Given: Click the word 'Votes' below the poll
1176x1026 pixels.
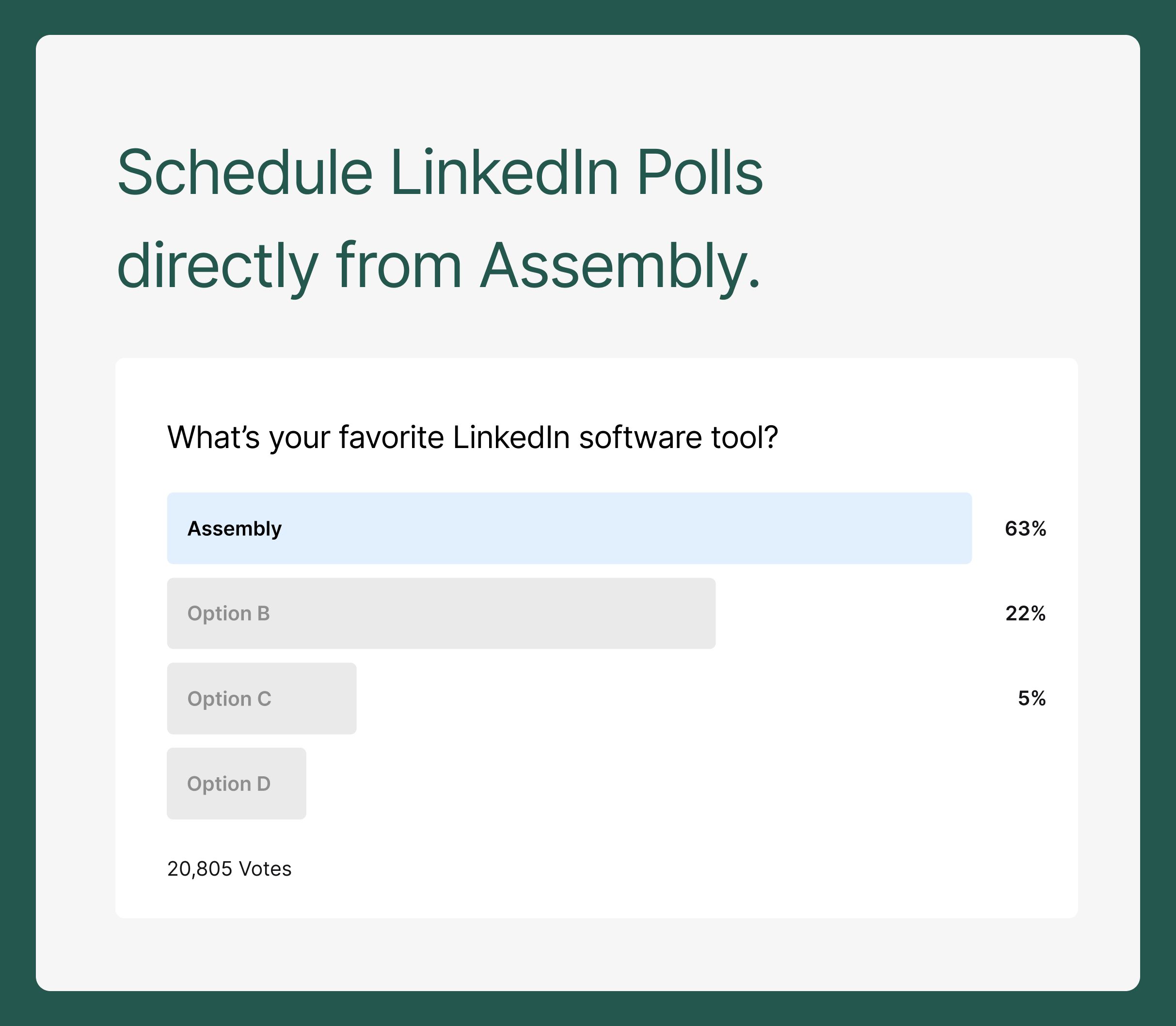Looking at the screenshot, I should [x=266, y=868].
